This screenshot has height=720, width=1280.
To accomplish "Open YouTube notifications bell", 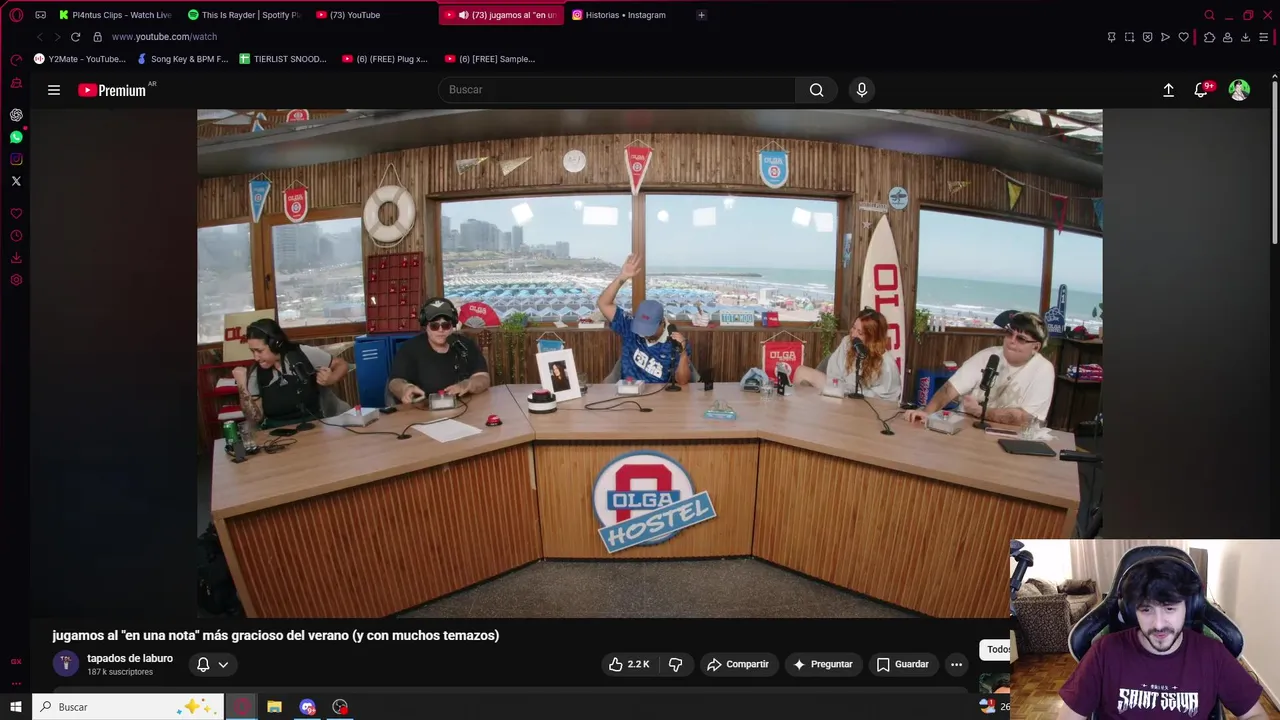I will (1202, 90).
